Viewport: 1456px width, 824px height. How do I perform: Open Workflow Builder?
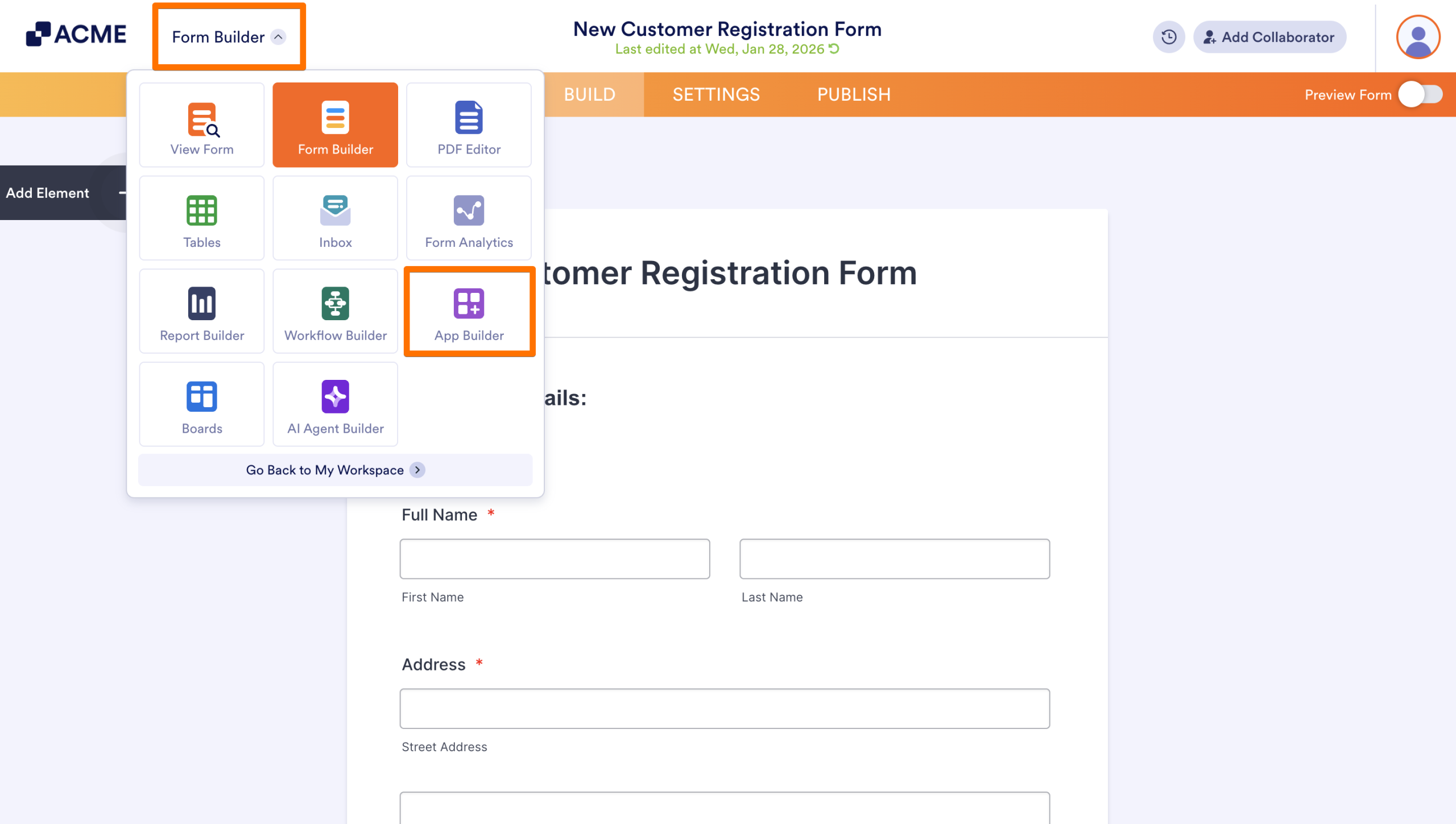point(335,312)
